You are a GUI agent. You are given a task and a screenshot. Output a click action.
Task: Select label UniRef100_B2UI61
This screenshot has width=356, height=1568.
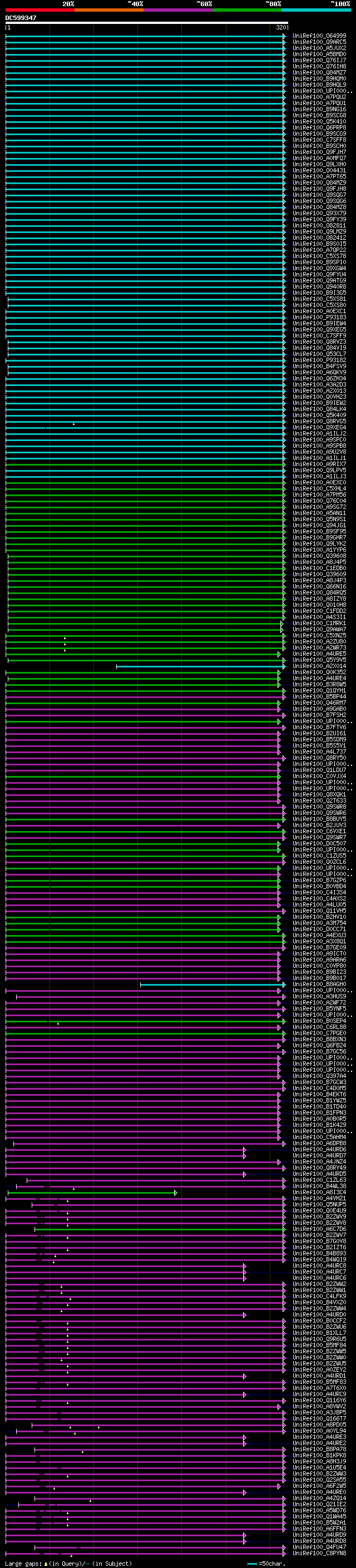[x=319, y=734]
